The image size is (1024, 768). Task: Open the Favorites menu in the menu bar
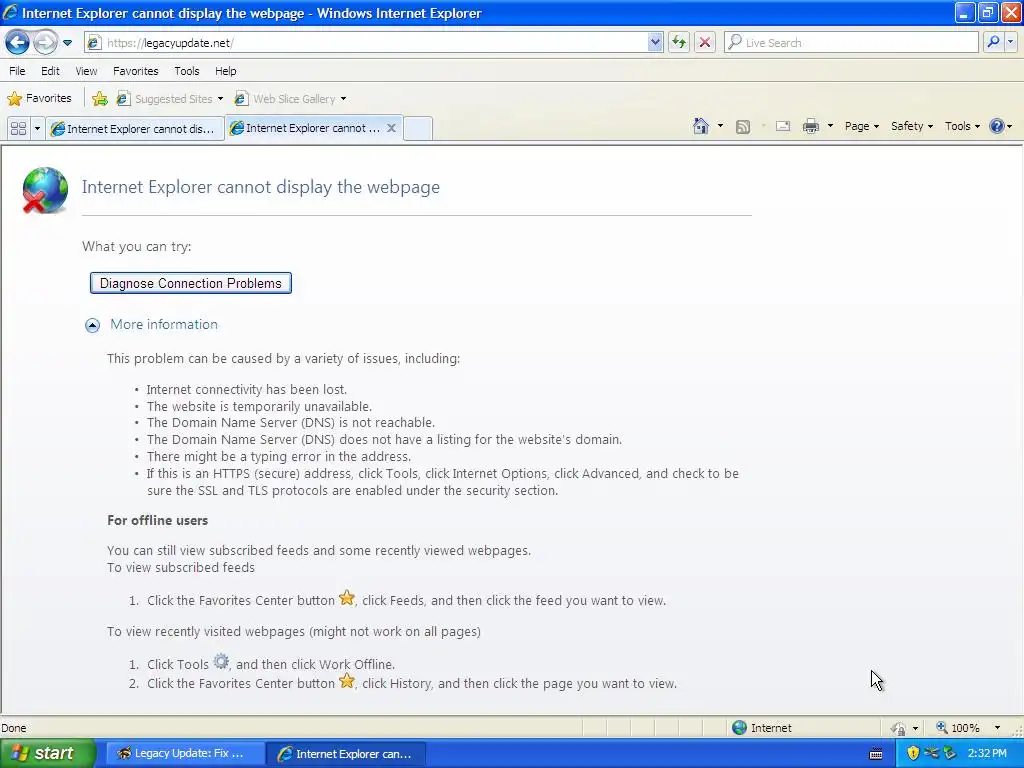[x=136, y=71]
